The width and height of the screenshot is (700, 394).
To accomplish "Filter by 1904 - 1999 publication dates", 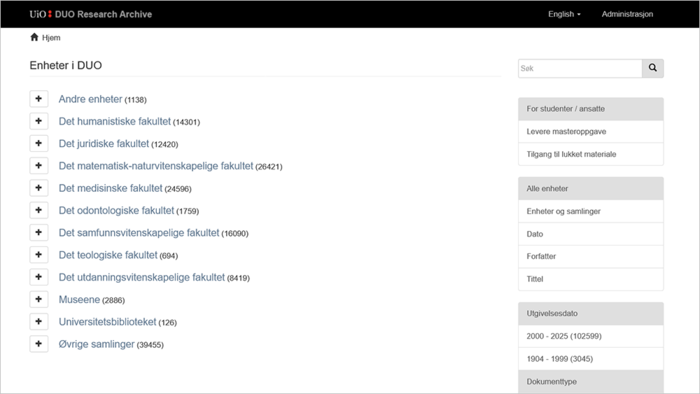I will [591, 359].
